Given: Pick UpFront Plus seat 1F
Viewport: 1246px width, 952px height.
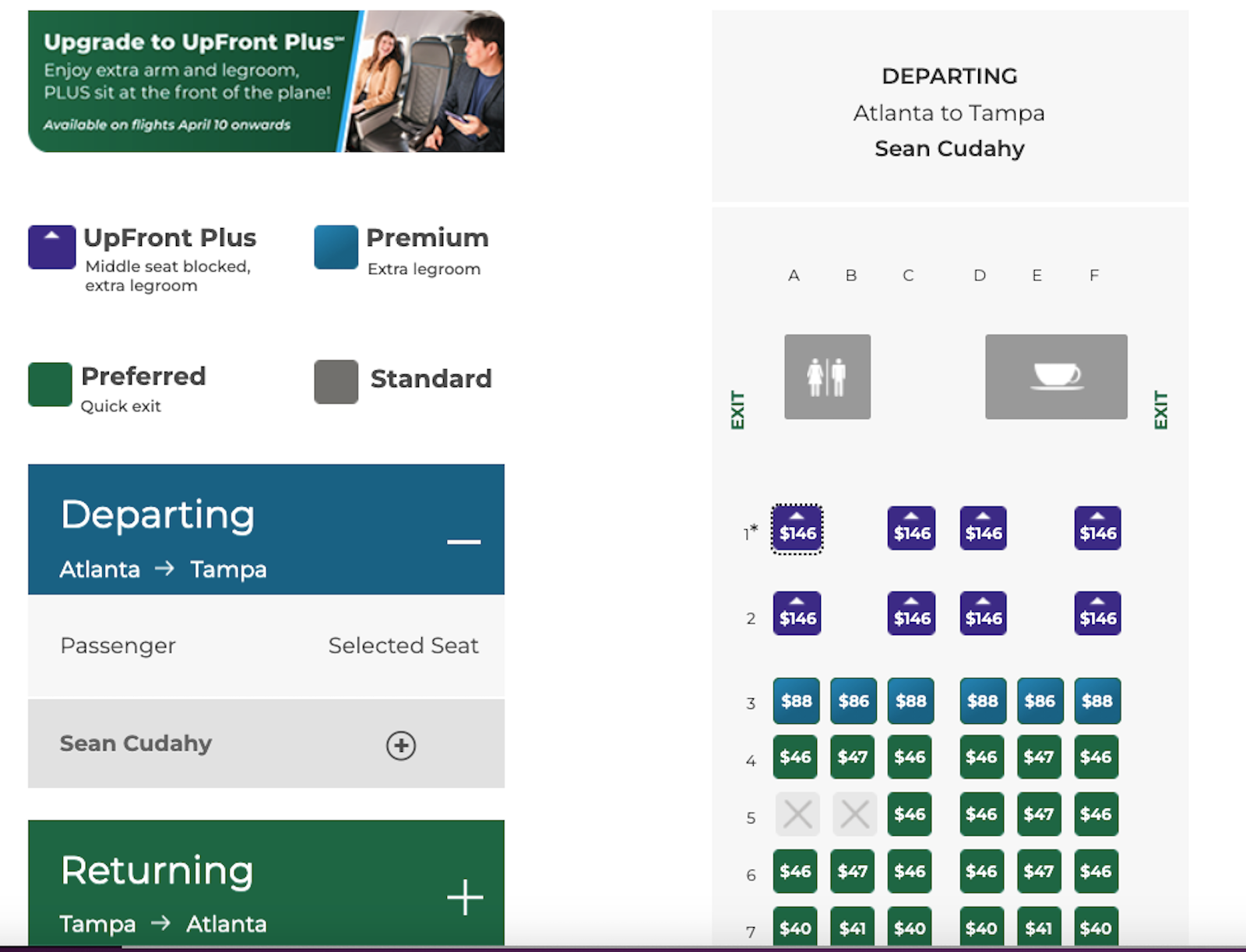Looking at the screenshot, I should [x=1097, y=529].
